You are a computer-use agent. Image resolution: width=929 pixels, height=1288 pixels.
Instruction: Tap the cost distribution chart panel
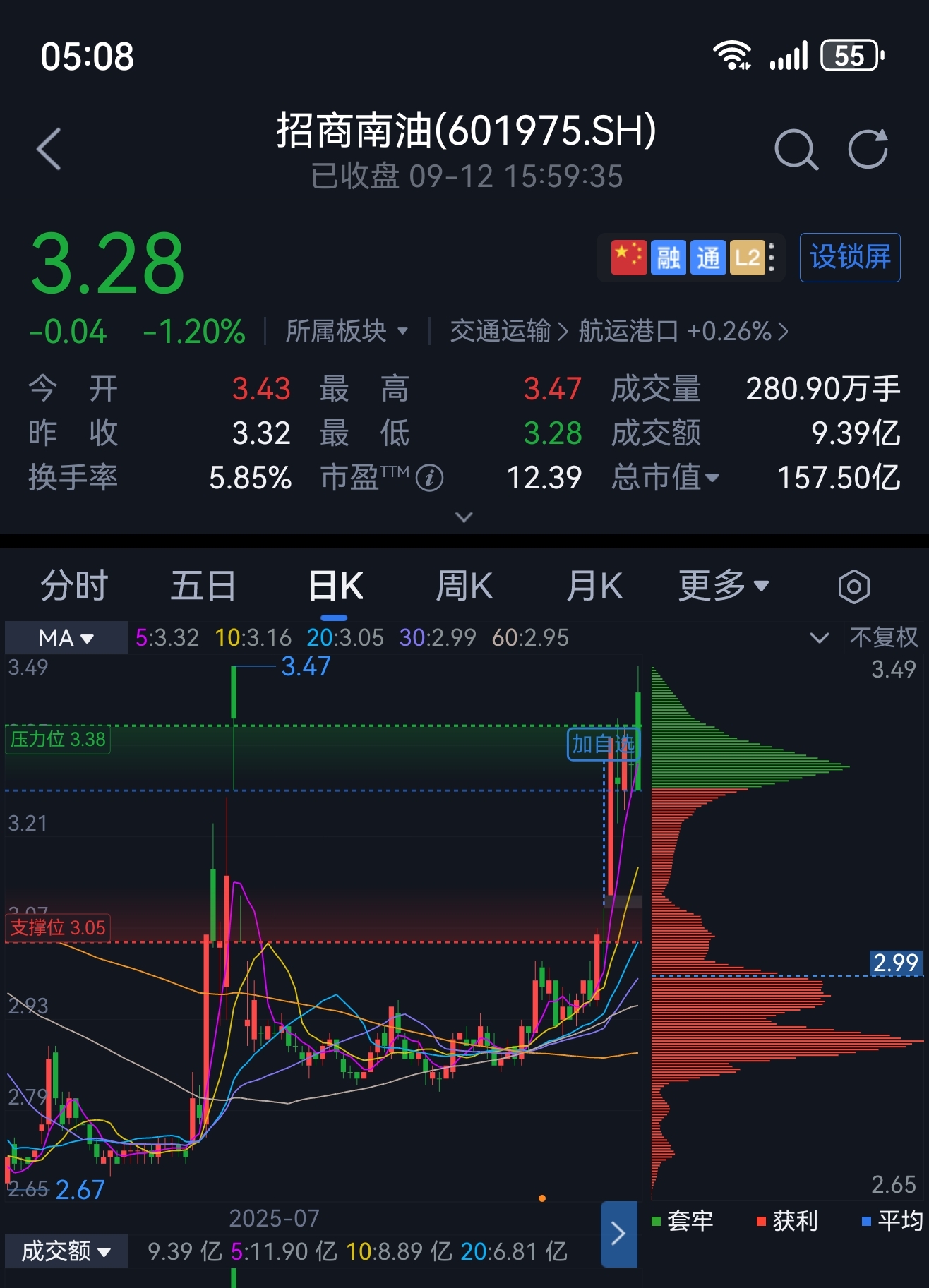click(787, 927)
